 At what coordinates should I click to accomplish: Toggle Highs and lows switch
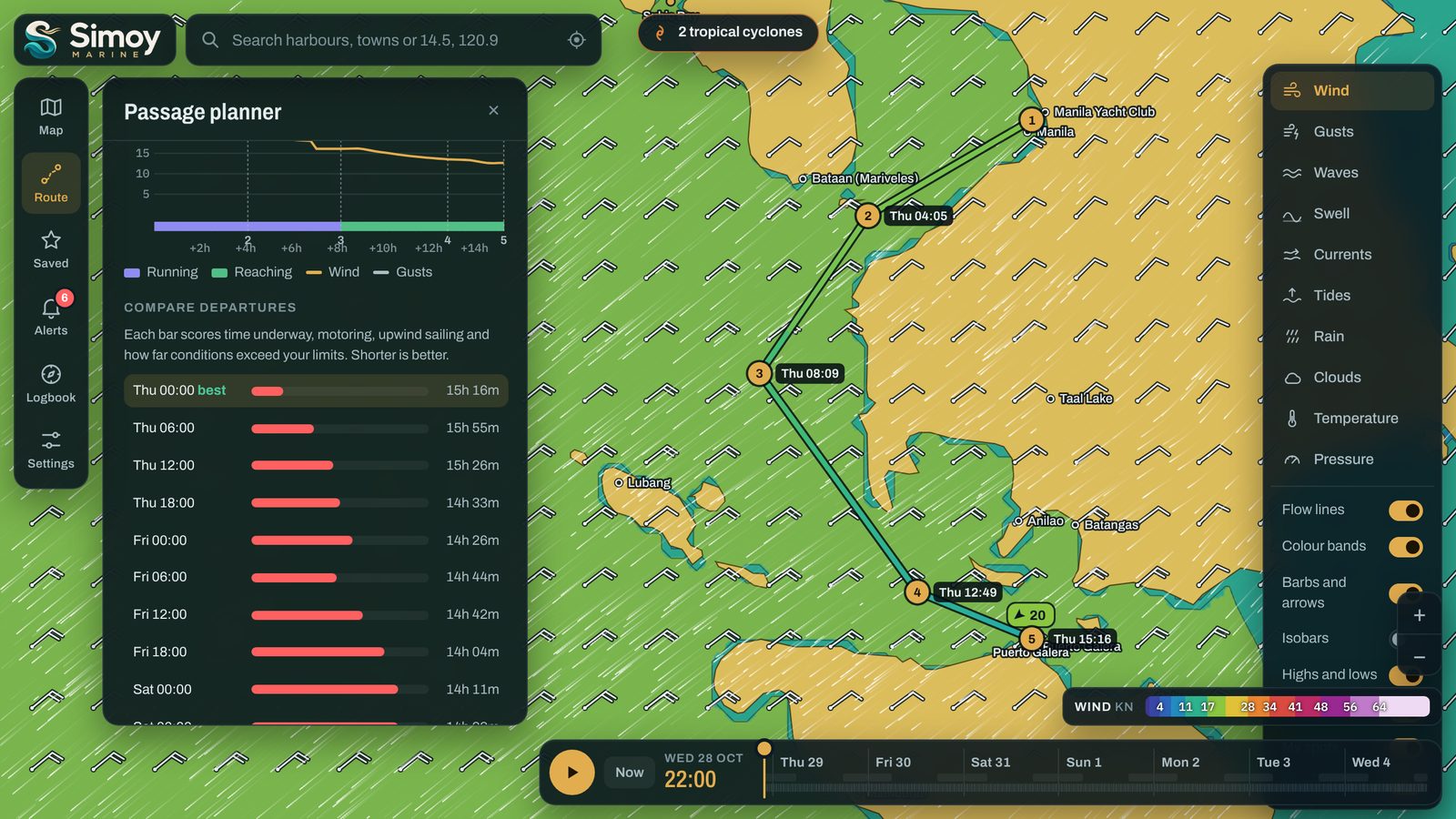tap(1405, 675)
